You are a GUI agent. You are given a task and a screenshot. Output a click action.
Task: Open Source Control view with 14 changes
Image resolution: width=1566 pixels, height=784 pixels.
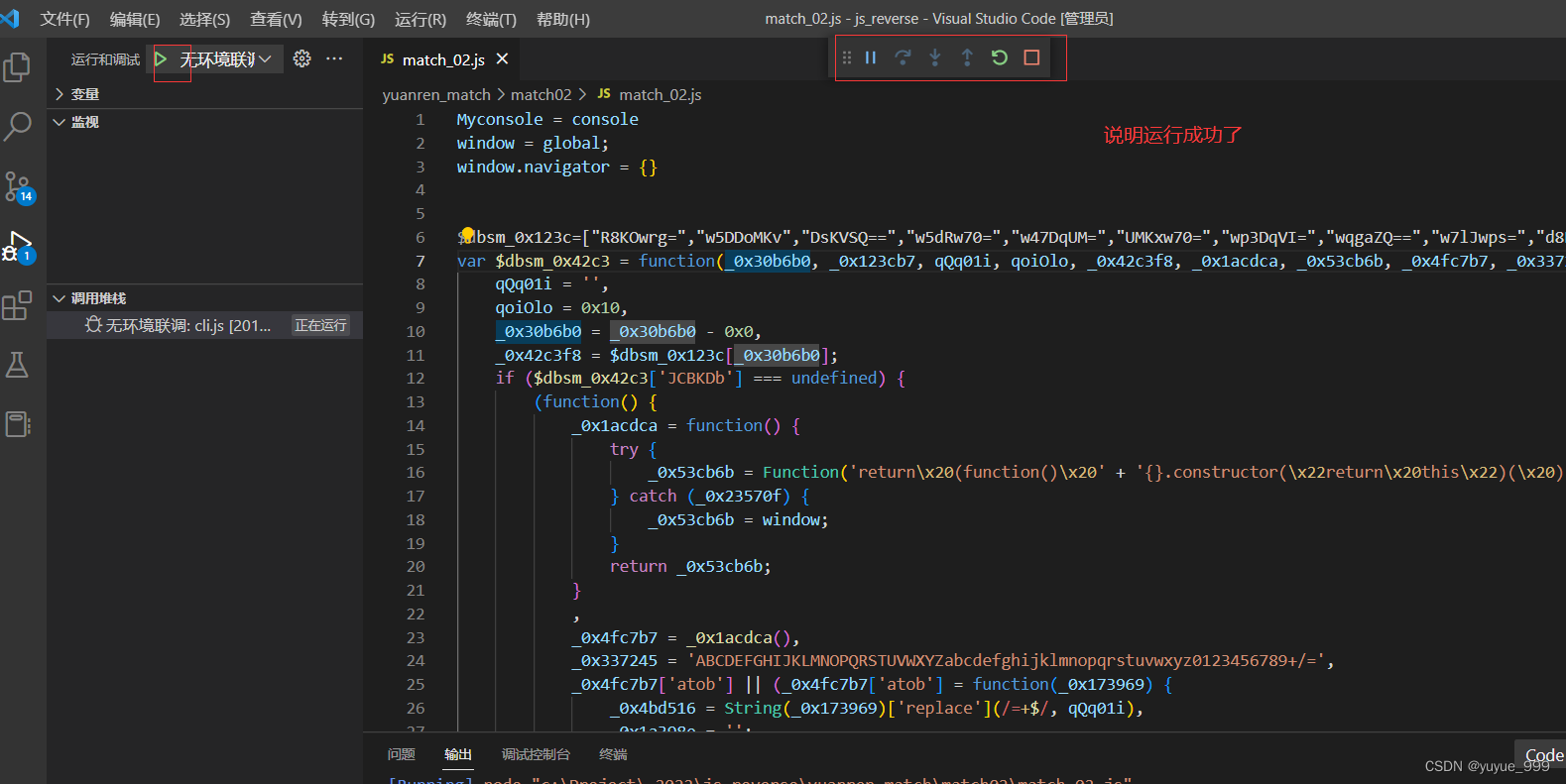click(x=18, y=186)
